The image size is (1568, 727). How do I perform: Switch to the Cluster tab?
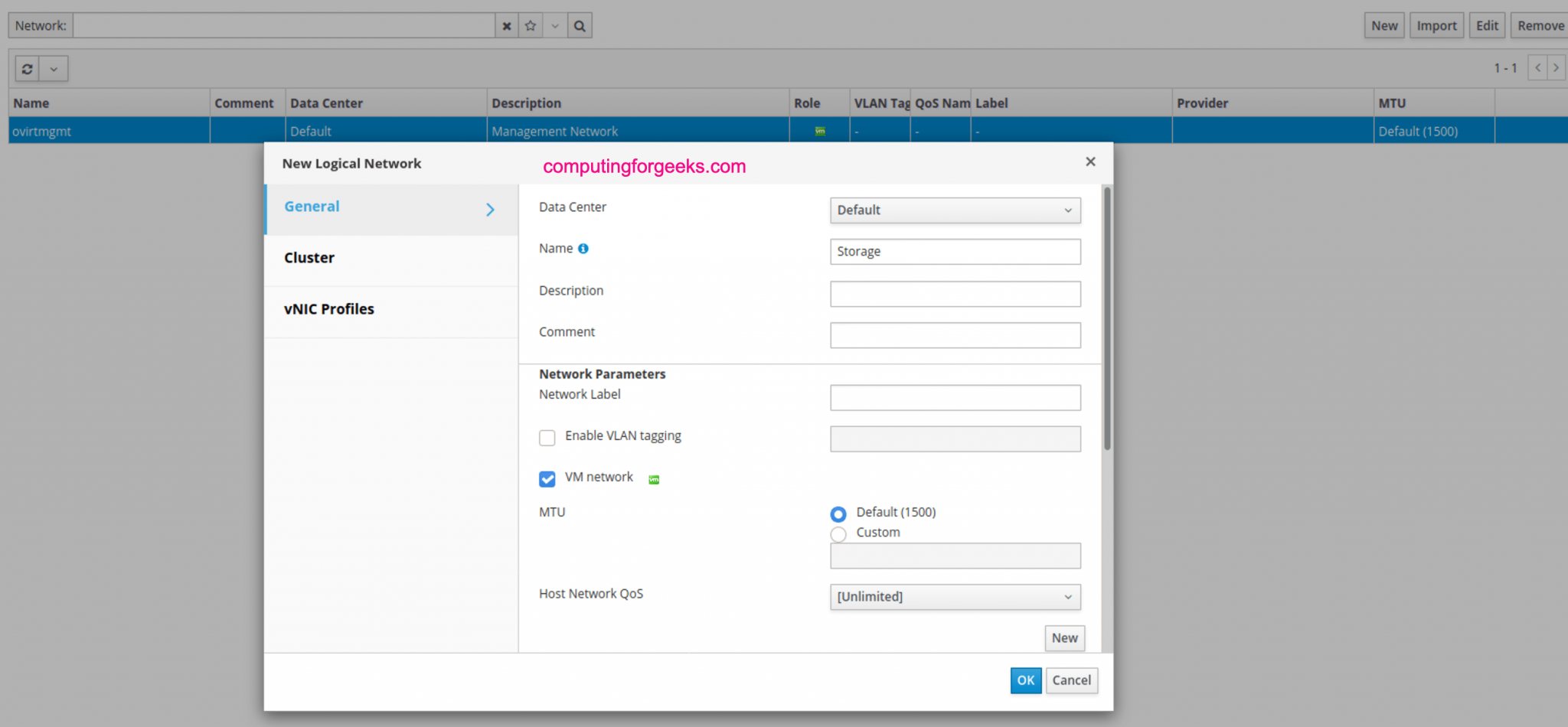point(309,257)
